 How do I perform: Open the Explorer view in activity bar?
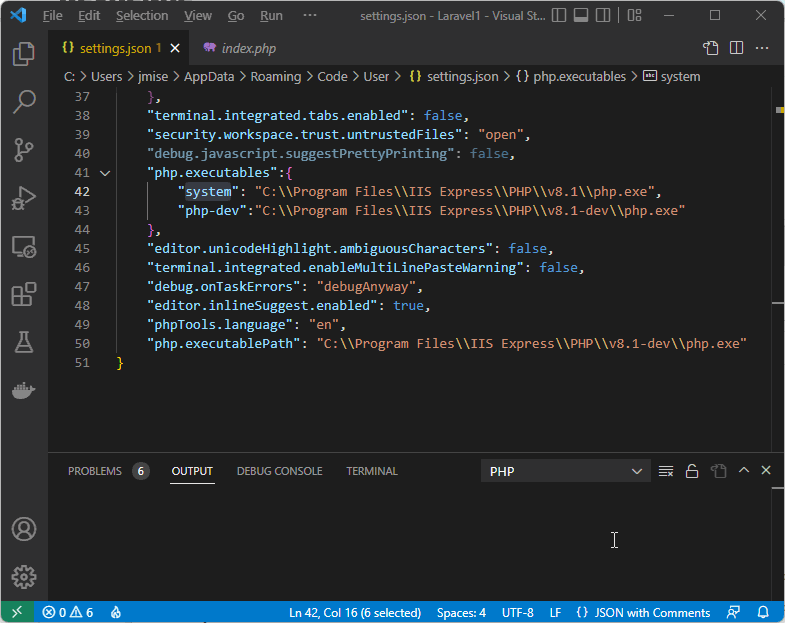coord(24,54)
